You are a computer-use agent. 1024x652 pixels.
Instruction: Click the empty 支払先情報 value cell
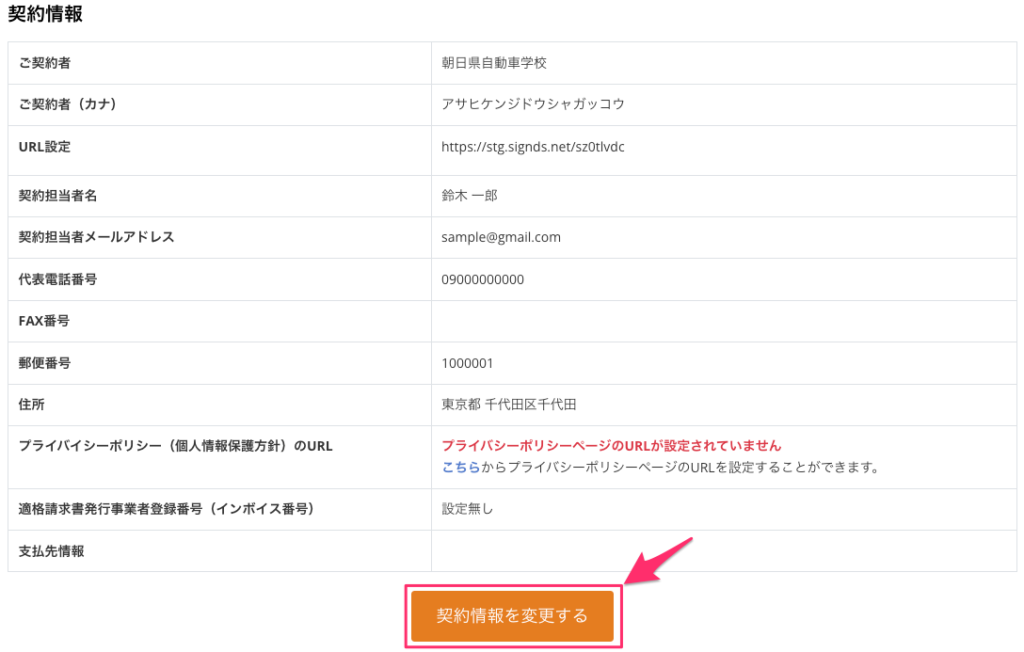723,551
